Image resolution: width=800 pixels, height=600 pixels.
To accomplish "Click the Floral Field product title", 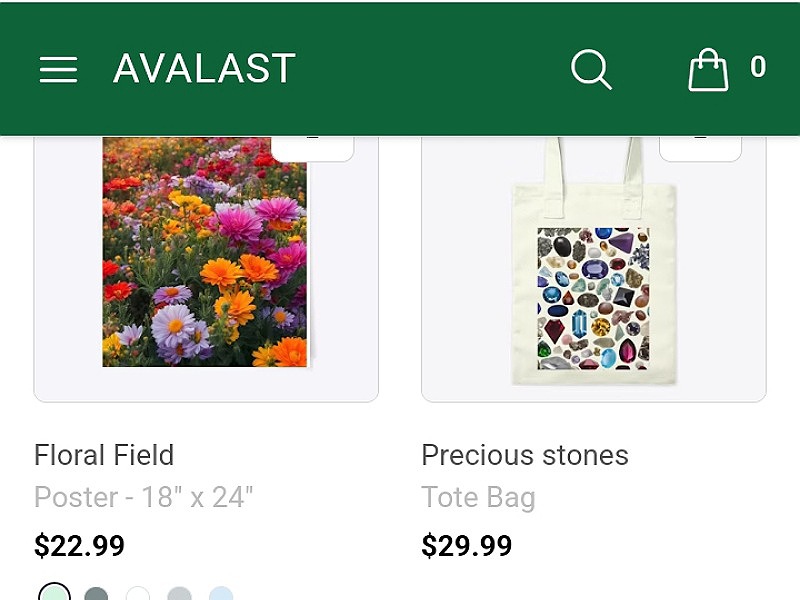I will pos(104,455).
